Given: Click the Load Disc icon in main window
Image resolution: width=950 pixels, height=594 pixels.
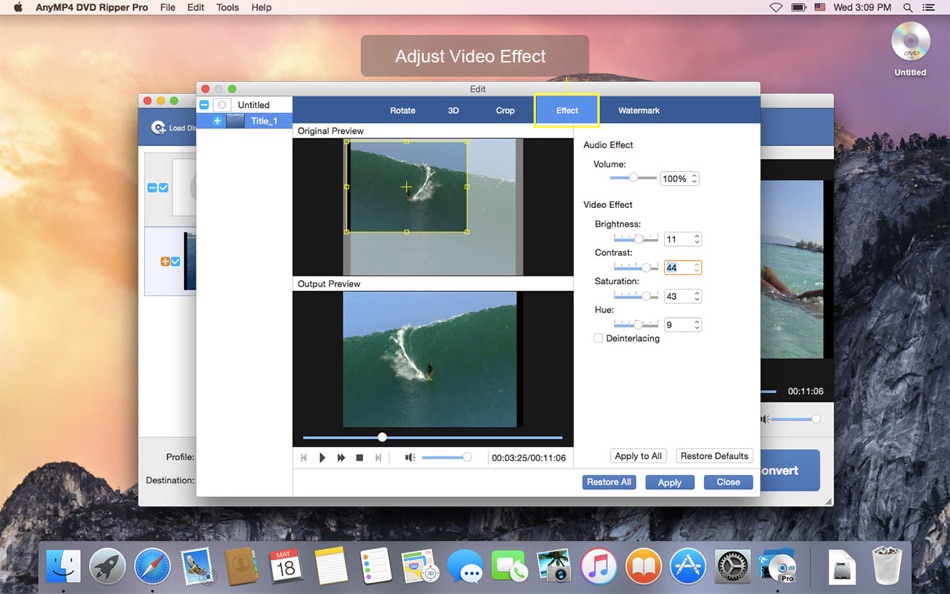Looking at the screenshot, I should coord(160,127).
